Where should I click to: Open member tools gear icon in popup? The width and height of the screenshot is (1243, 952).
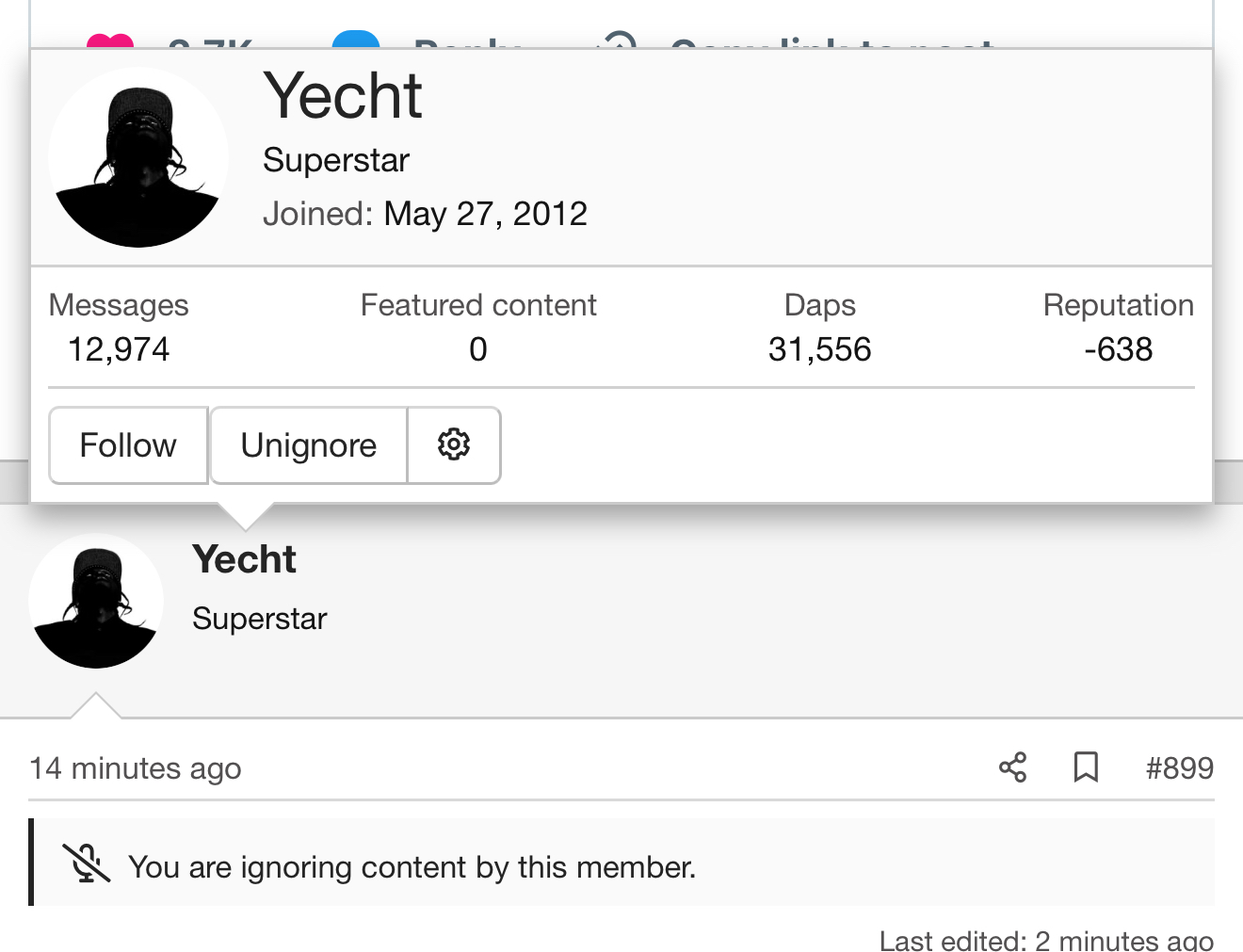(454, 444)
